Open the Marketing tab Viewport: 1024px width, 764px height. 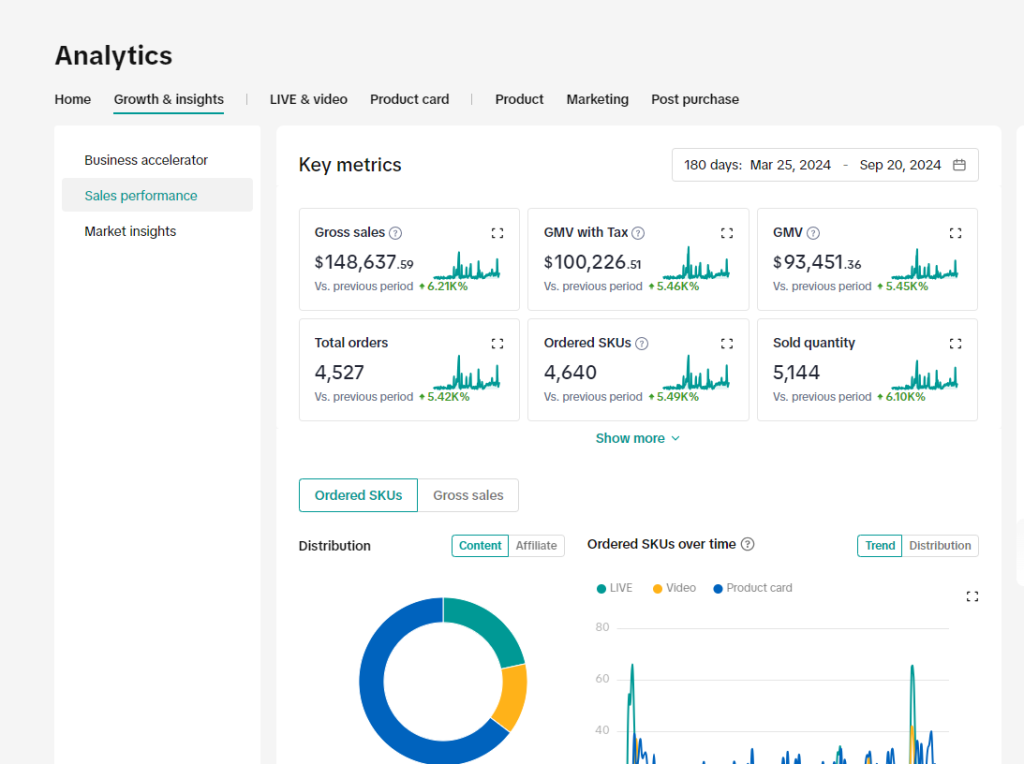pyautogui.click(x=598, y=99)
